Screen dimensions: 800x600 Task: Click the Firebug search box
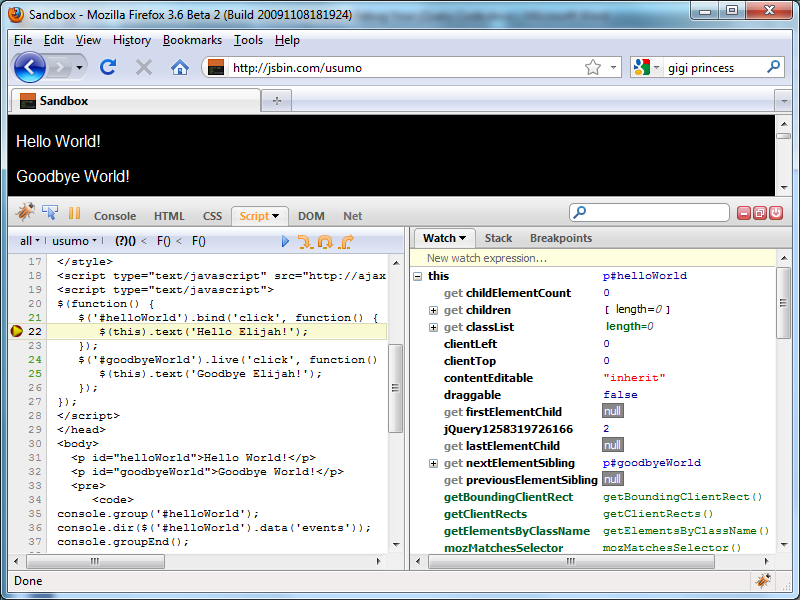pyautogui.click(x=649, y=212)
